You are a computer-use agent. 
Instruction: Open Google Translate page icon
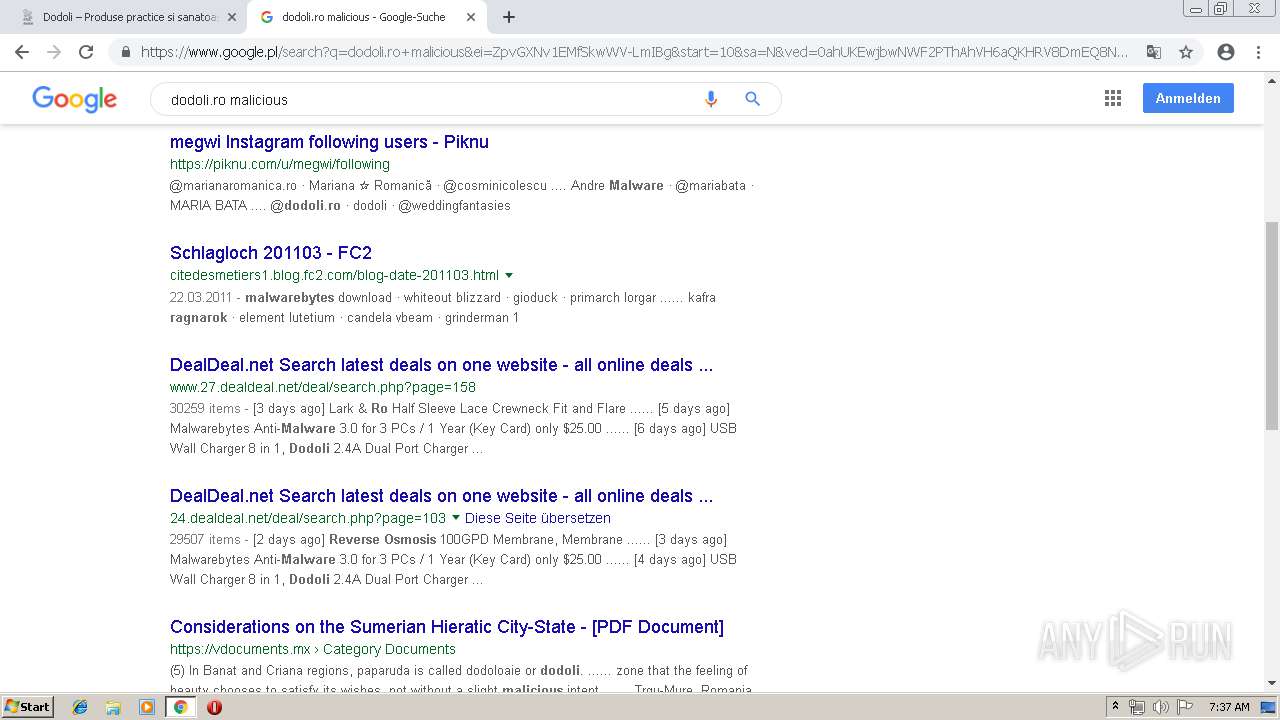[x=1154, y=52]
